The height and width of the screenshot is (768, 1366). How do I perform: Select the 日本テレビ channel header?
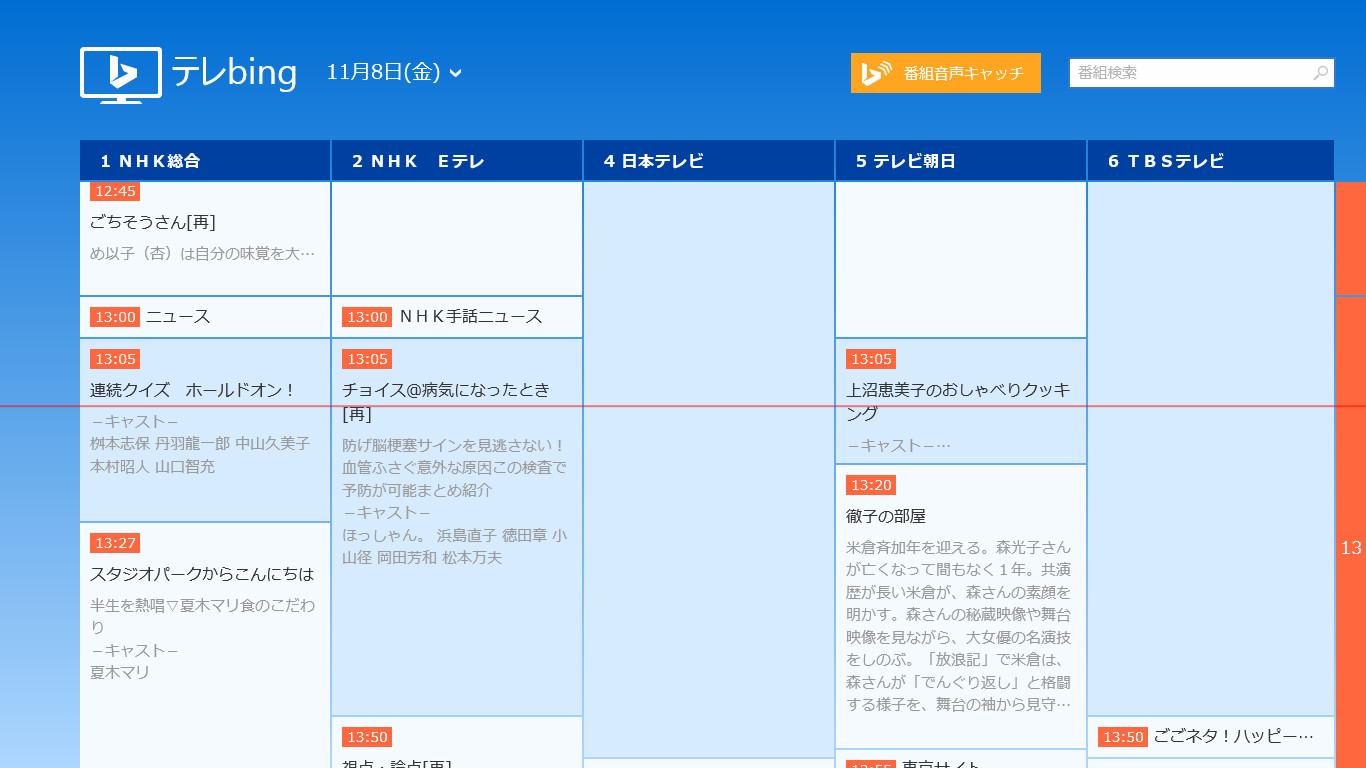coord(708,160)
